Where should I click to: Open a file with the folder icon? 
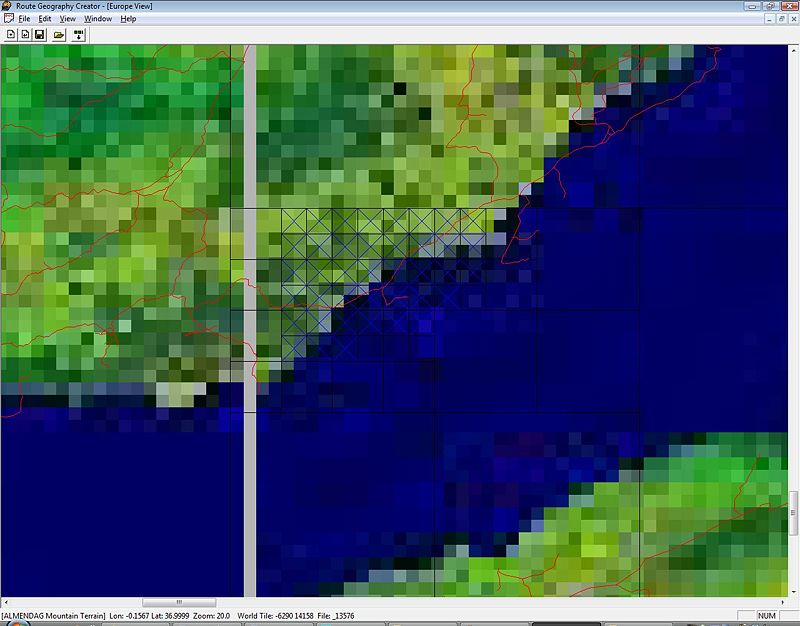click(59, 35)
